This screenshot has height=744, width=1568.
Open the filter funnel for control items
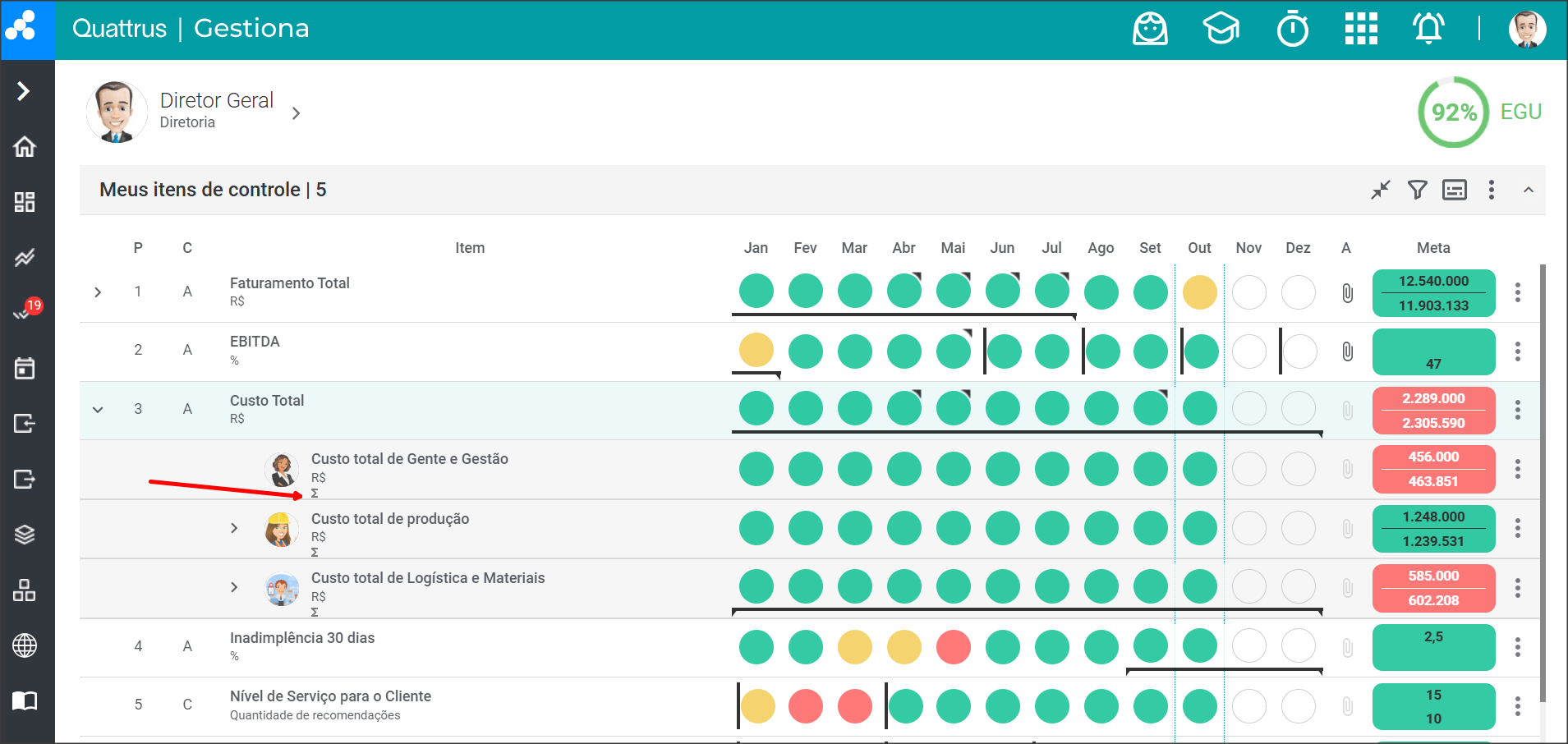1417,191
